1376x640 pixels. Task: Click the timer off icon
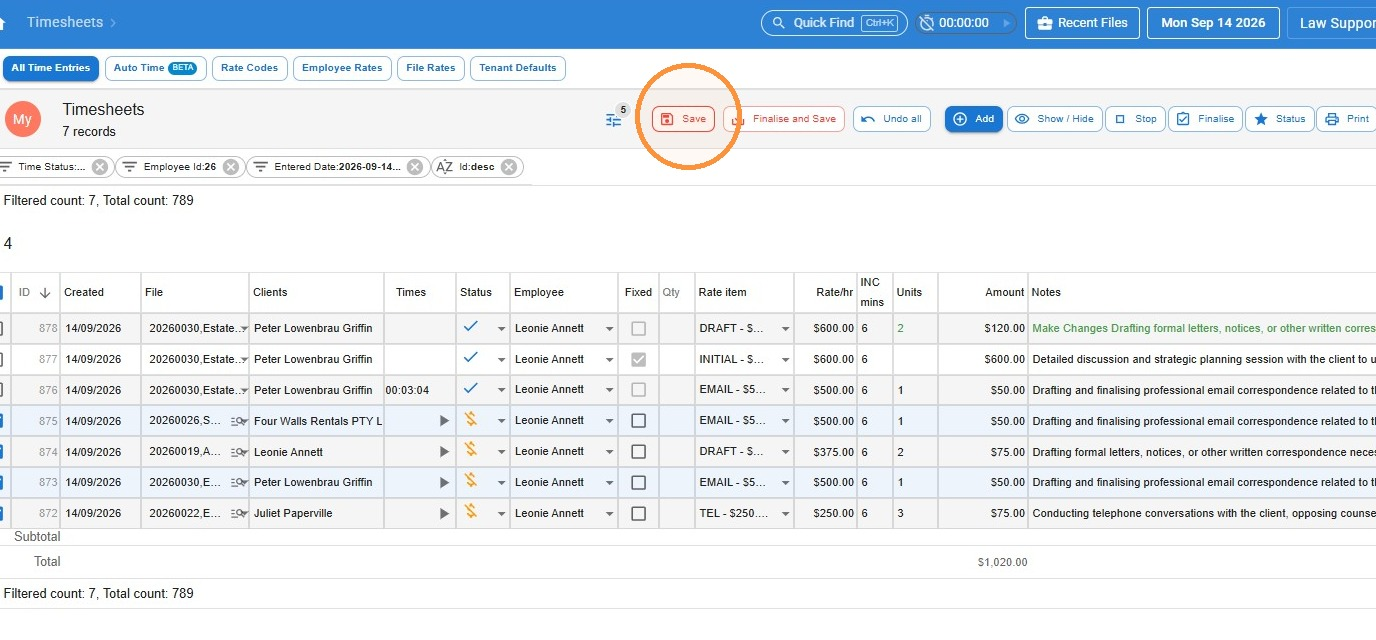click(x=927, y=23)
